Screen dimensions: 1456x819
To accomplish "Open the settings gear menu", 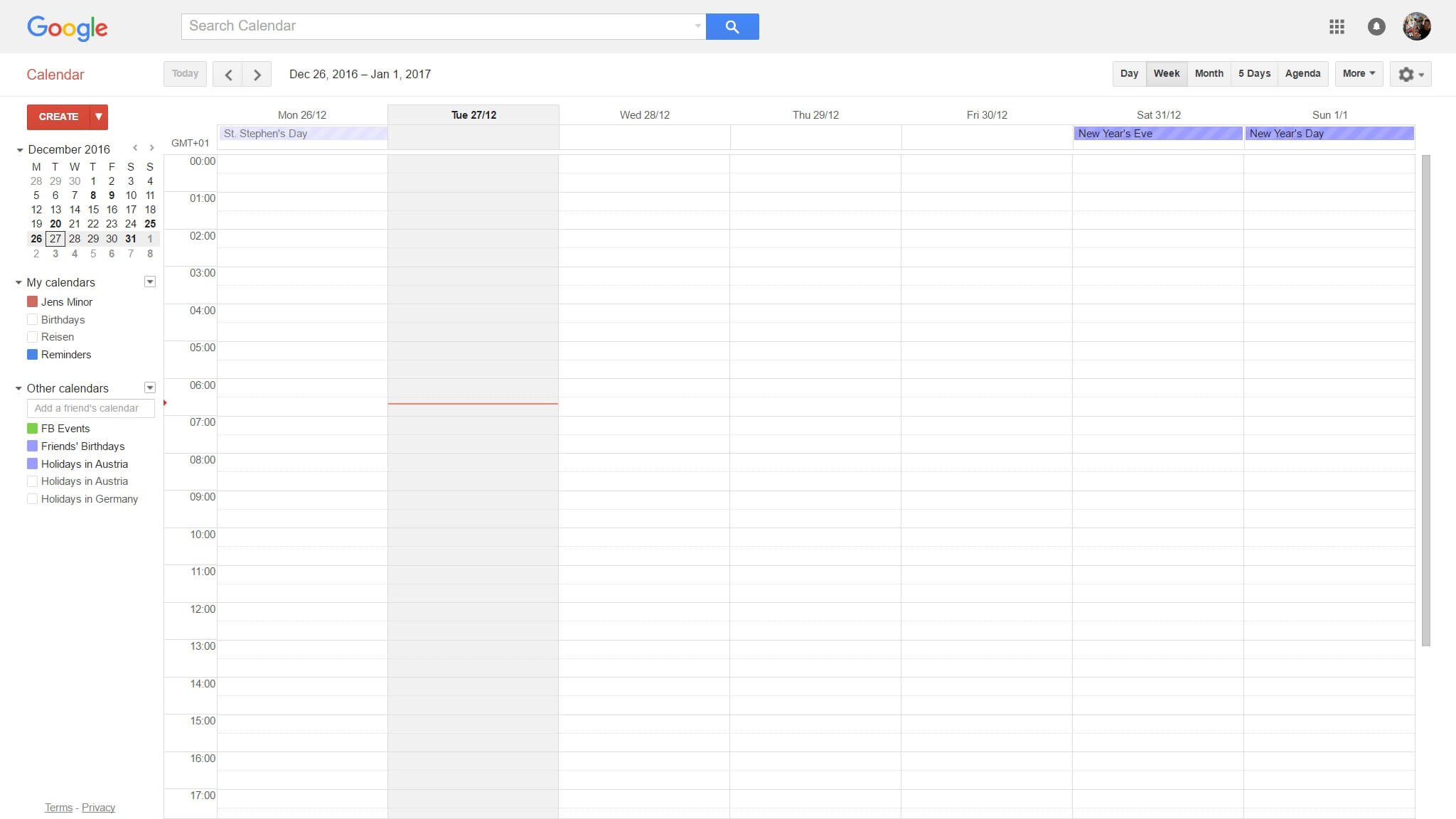I will 1410,74.
